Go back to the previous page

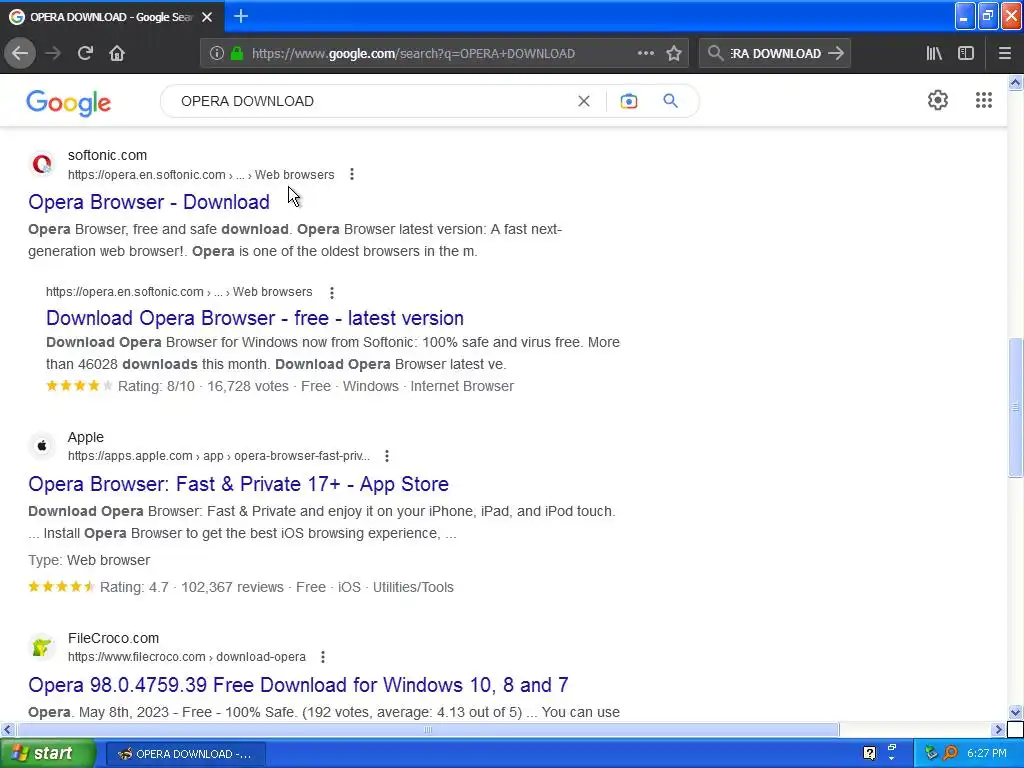[20, 54]
